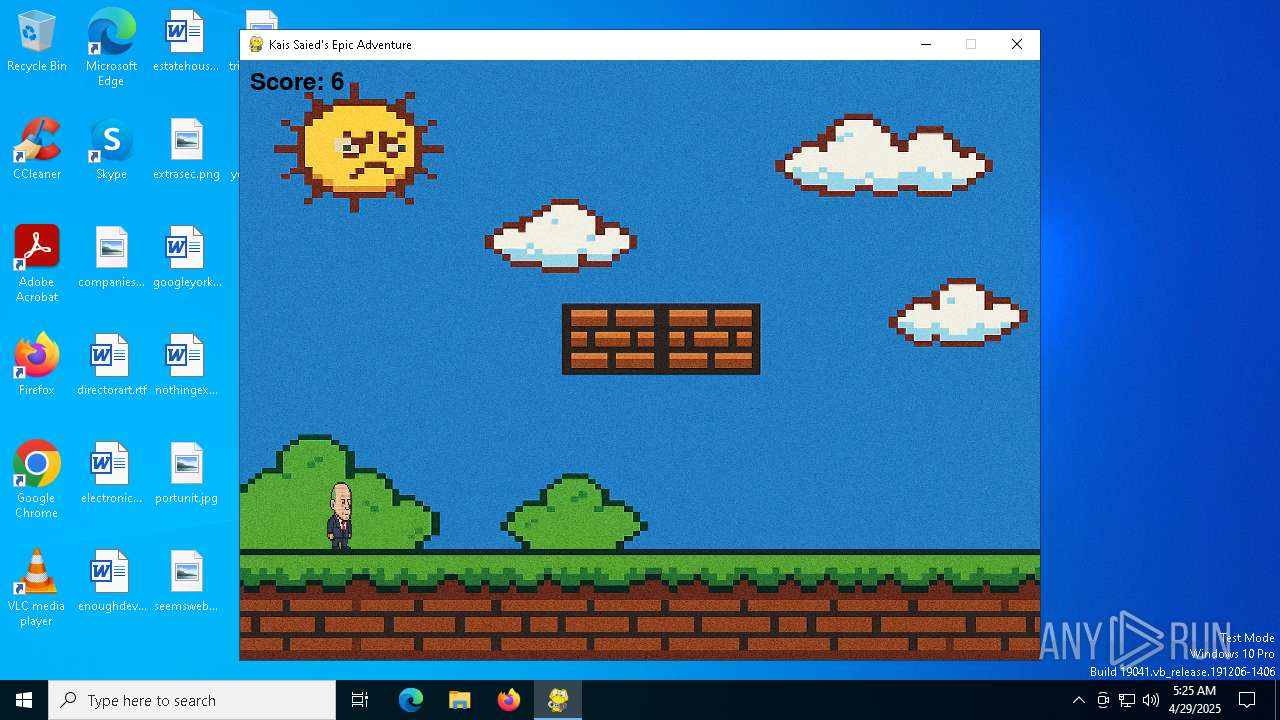The width and height of the screenshot is (1280, 720).
Task: Select the seemsweb image file icon
Action: [x=186, y=582]
